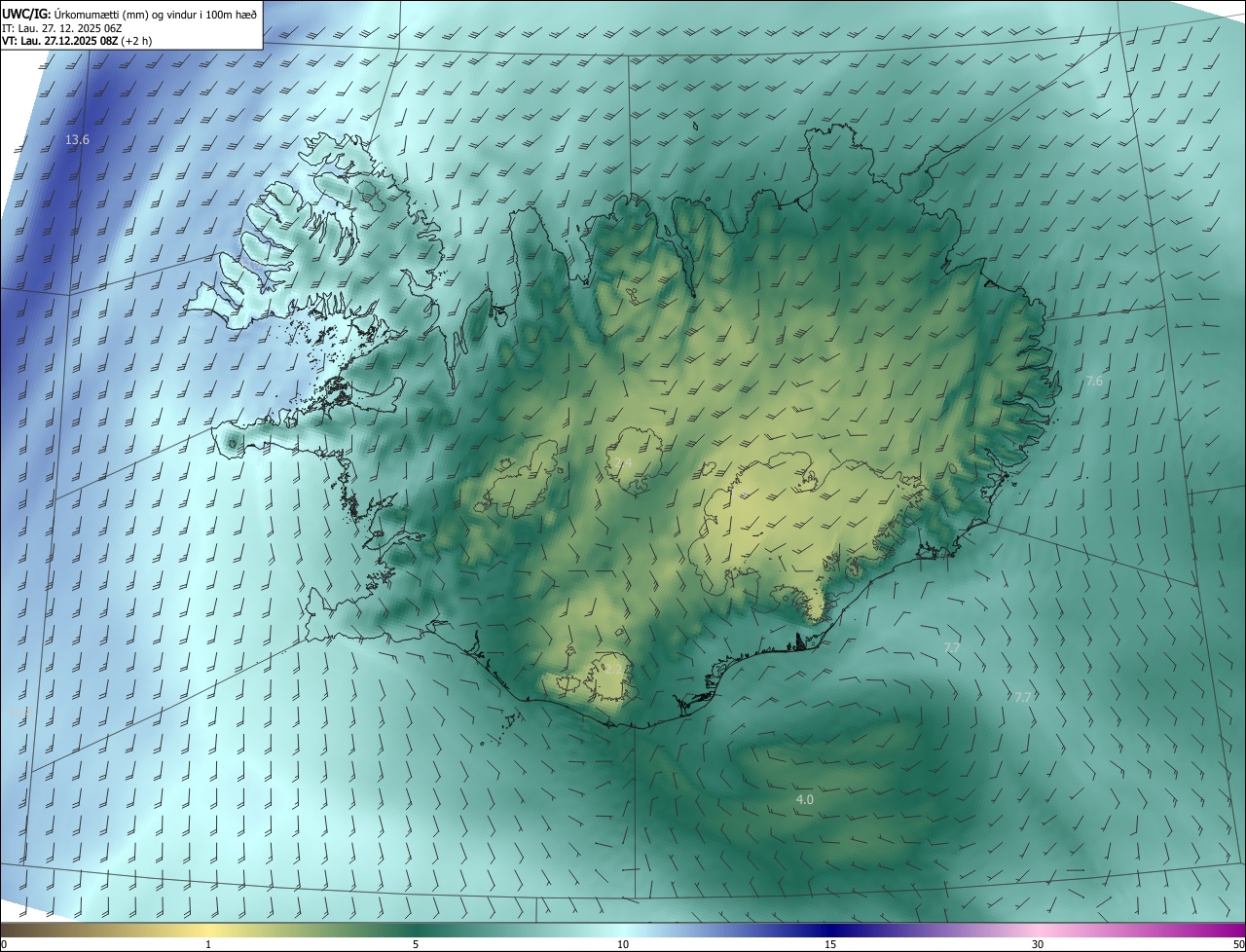The height and width of the screenshot is (952, 1246).
Task: Click the '15' tick label on the colorbar
Action: [x=830, y=944]
